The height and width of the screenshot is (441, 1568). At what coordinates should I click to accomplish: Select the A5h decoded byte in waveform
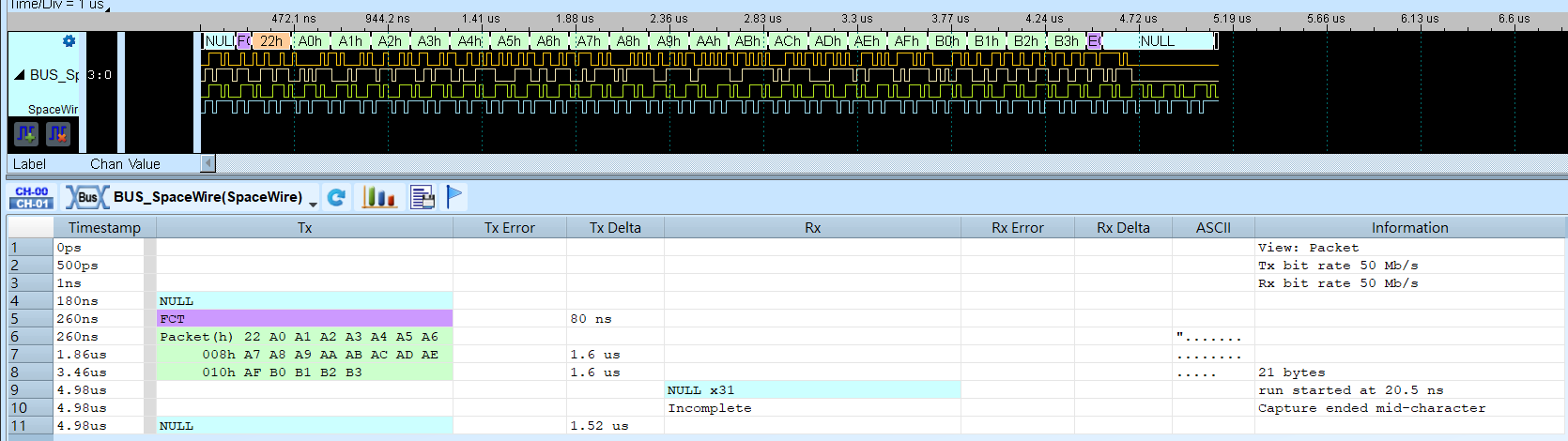pos(510,41)
